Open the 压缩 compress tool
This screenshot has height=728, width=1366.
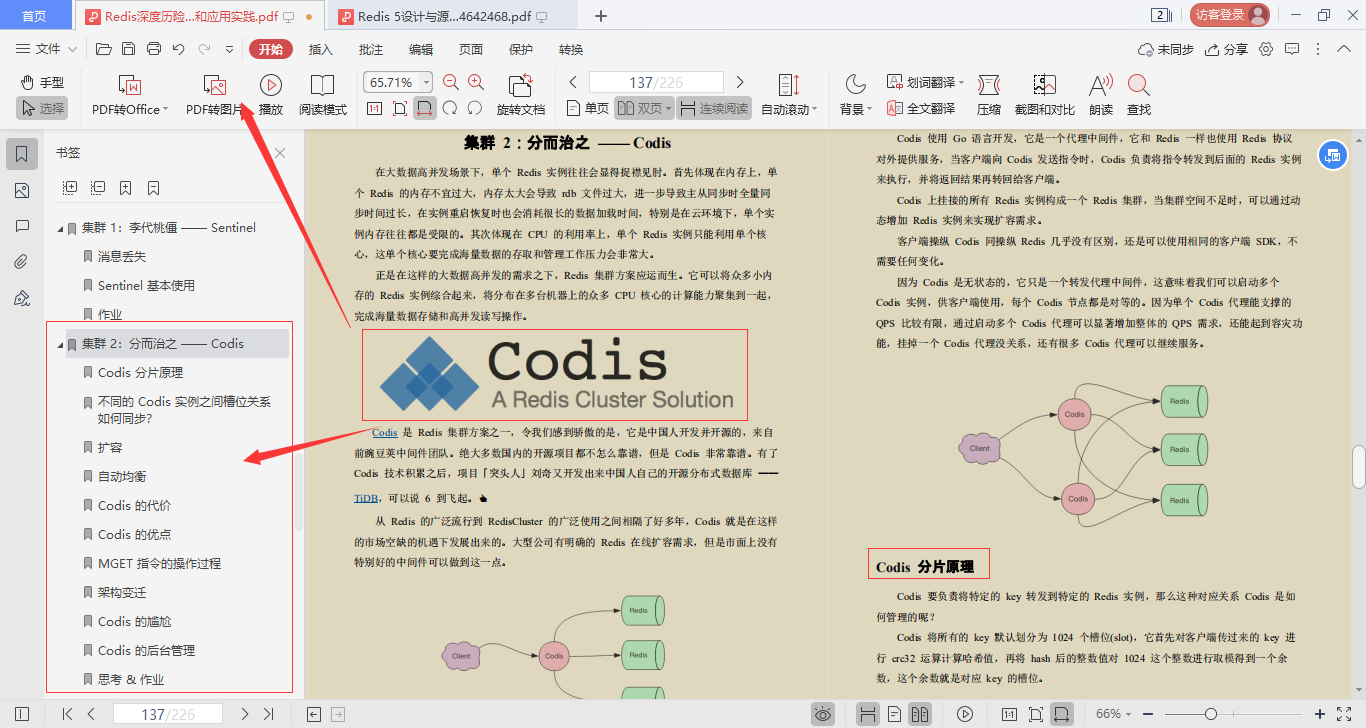989,96
